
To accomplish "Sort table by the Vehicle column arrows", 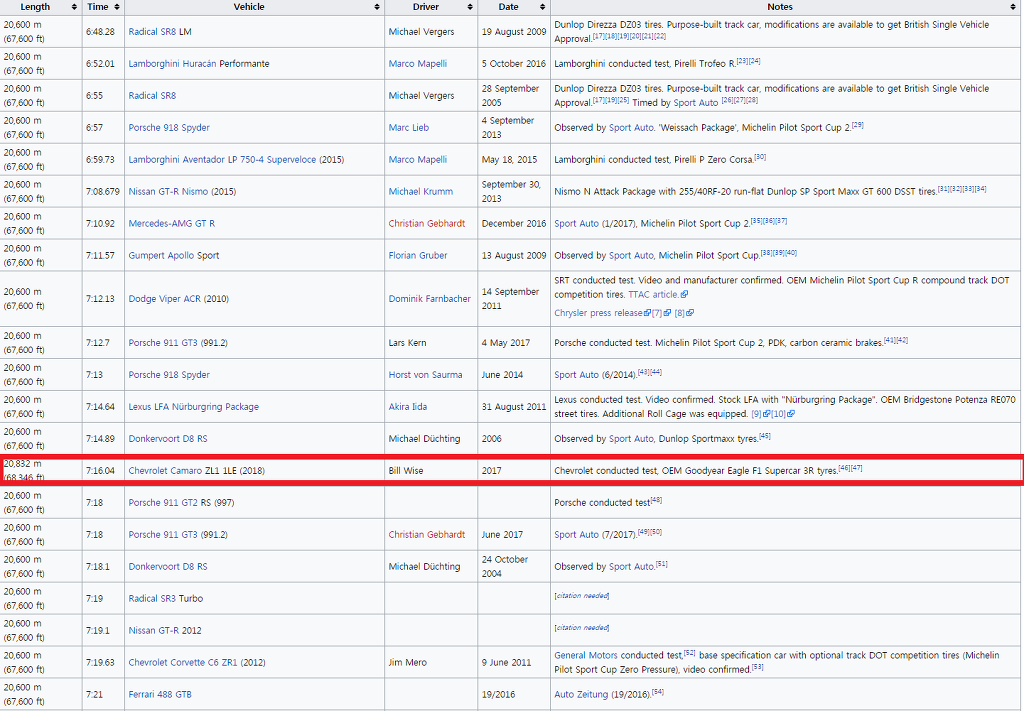I will click(377, 7).
